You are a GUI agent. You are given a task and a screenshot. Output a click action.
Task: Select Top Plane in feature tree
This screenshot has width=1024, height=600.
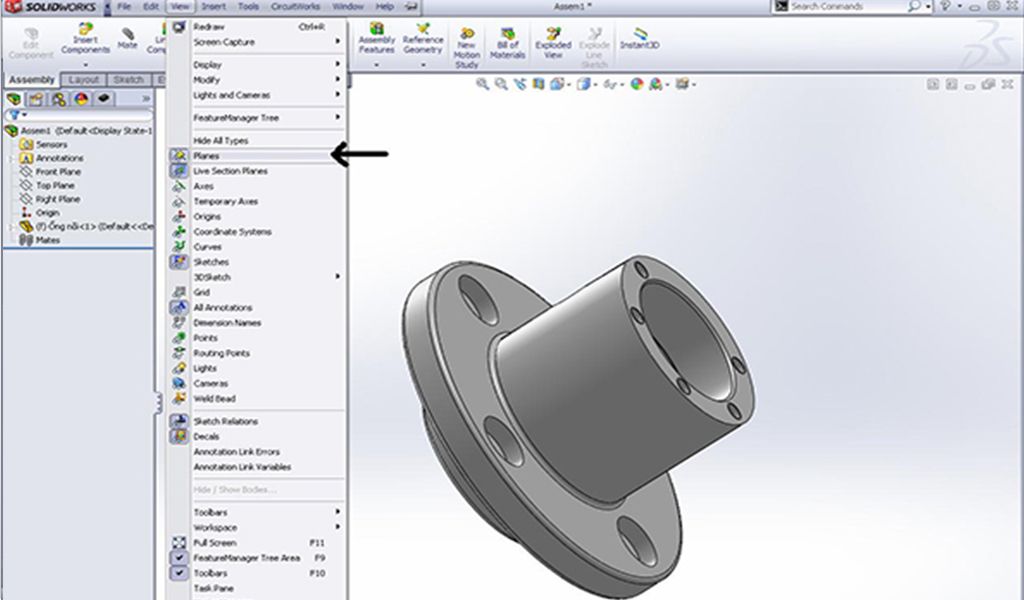pos(55,185)
